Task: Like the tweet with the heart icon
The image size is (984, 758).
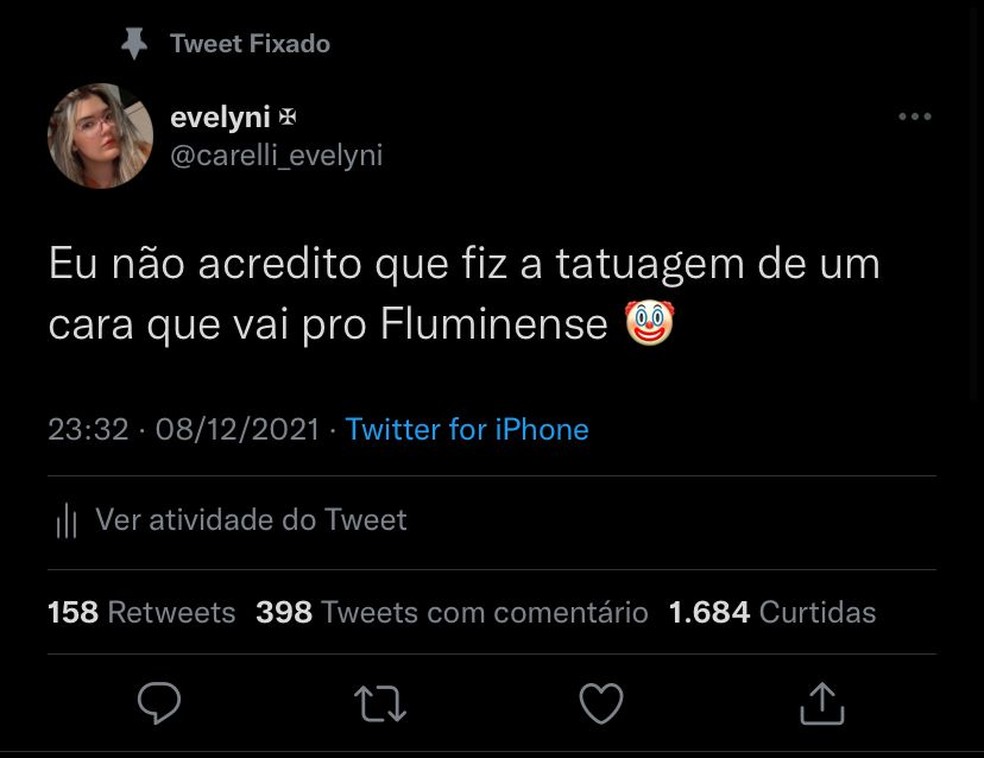Action: coord(601,703)
